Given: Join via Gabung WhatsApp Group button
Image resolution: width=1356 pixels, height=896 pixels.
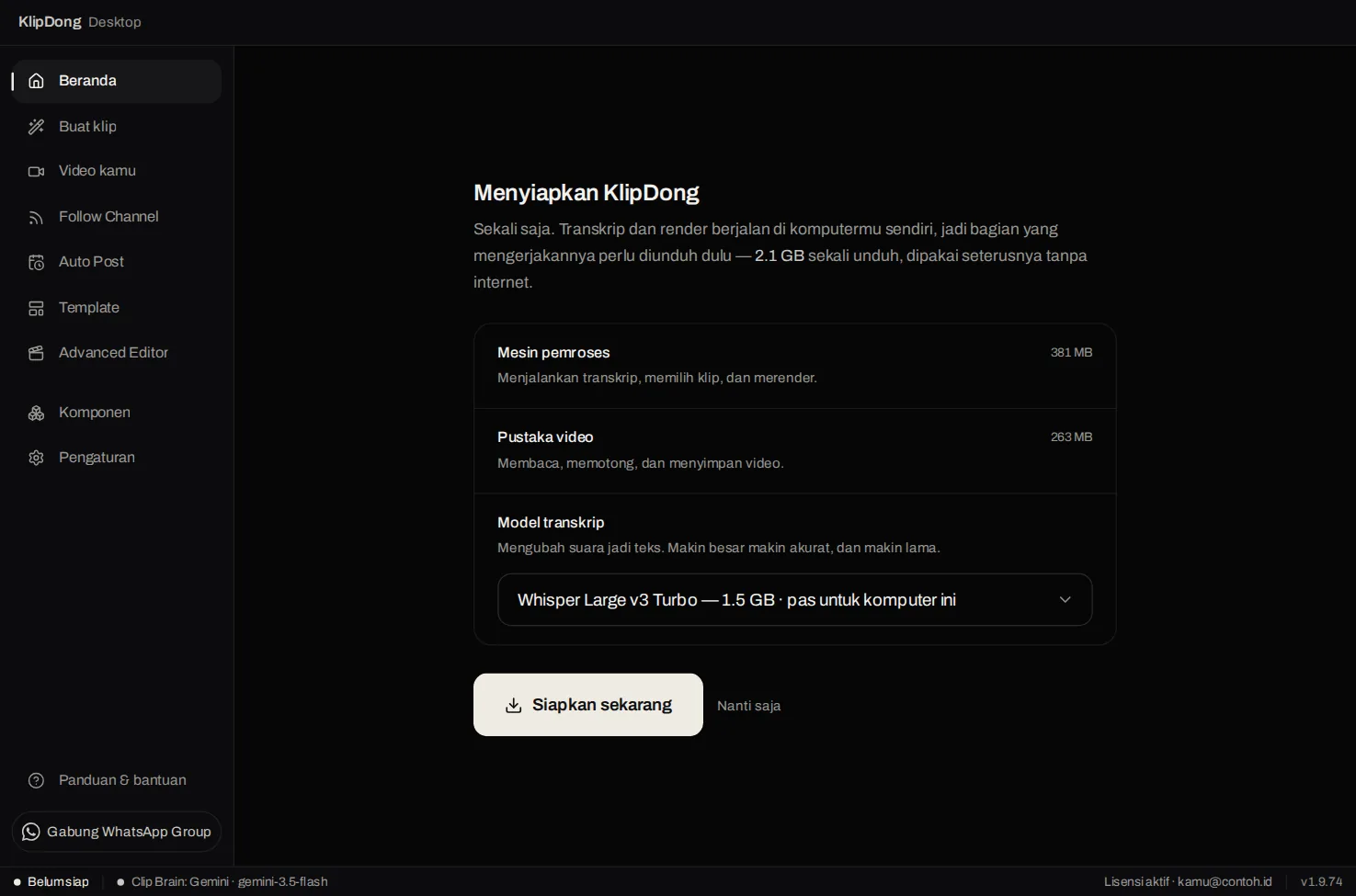Looking at the screenshot, I should 117,832.
